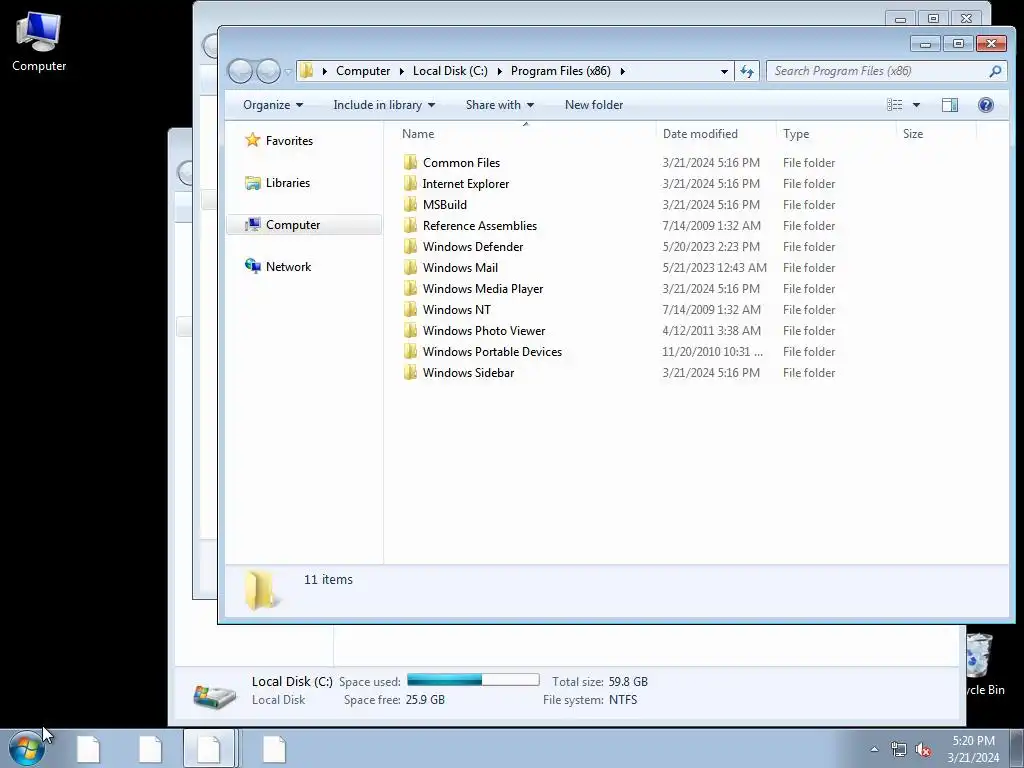This screenshot has height=768, width=1024.
Task: Select the MSBuild folder icon
Action: tap(410, 204)
